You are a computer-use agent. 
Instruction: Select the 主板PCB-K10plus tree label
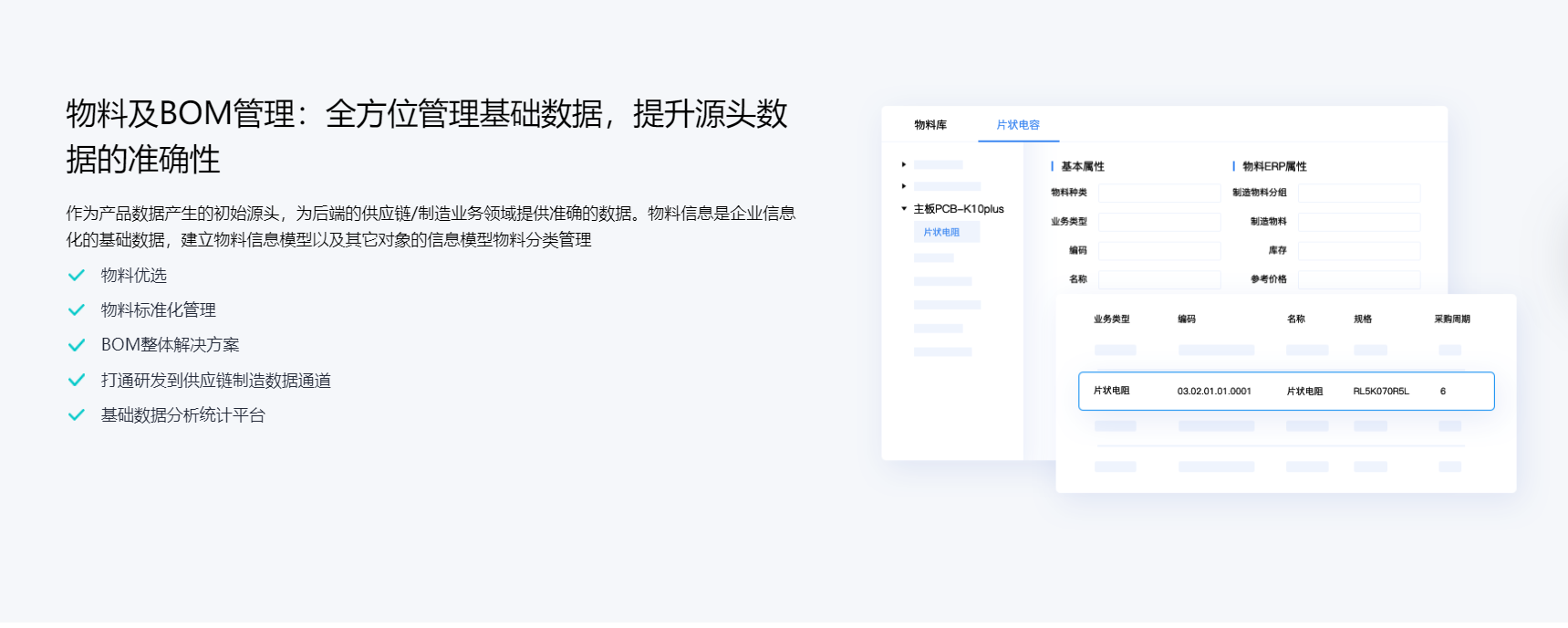pos(959,209)
